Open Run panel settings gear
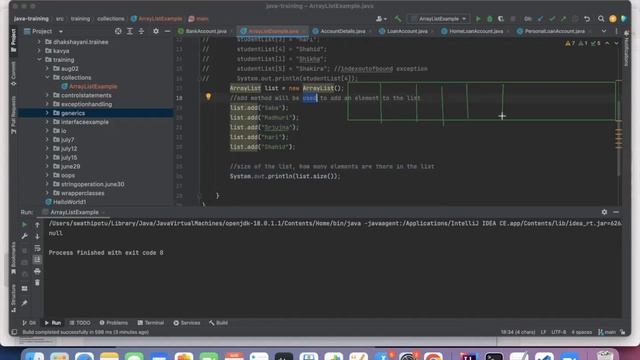The image size is (640, 360). tap(604, 212)
